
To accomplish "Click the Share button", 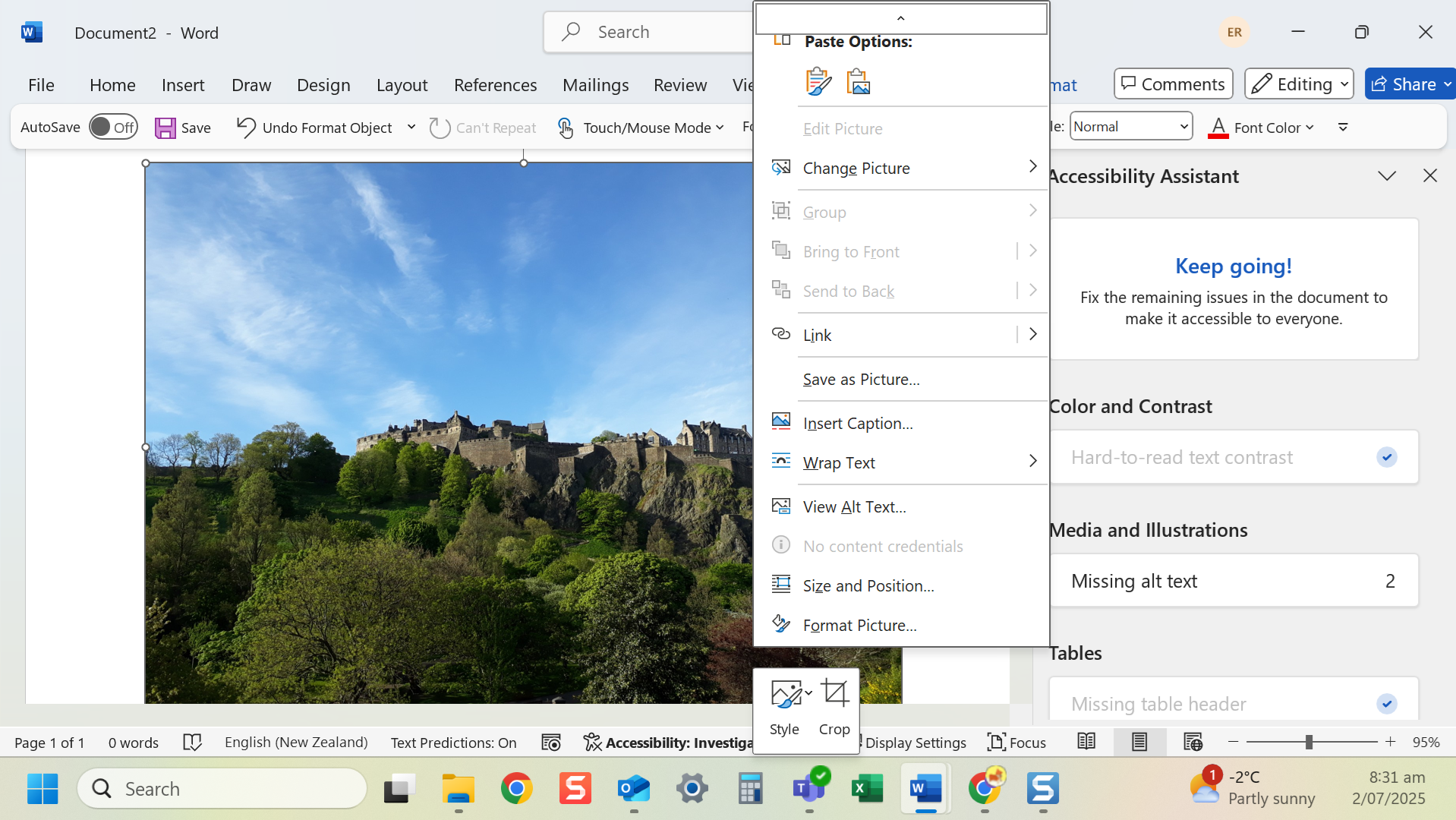I will pyautogui.click(x=1410, y=84).
